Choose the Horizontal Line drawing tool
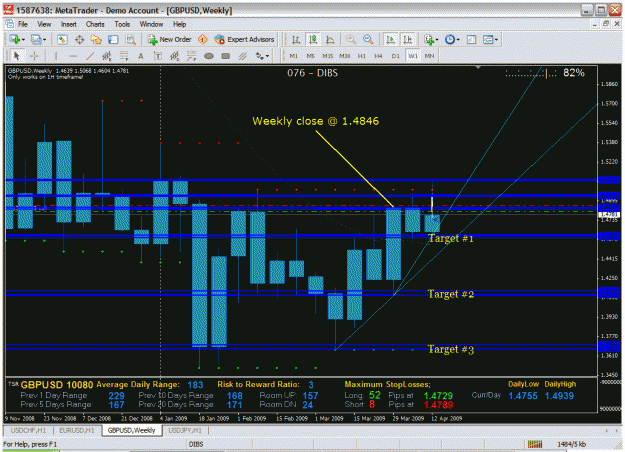Screen dimensions: 625x452 coord(73,56)
